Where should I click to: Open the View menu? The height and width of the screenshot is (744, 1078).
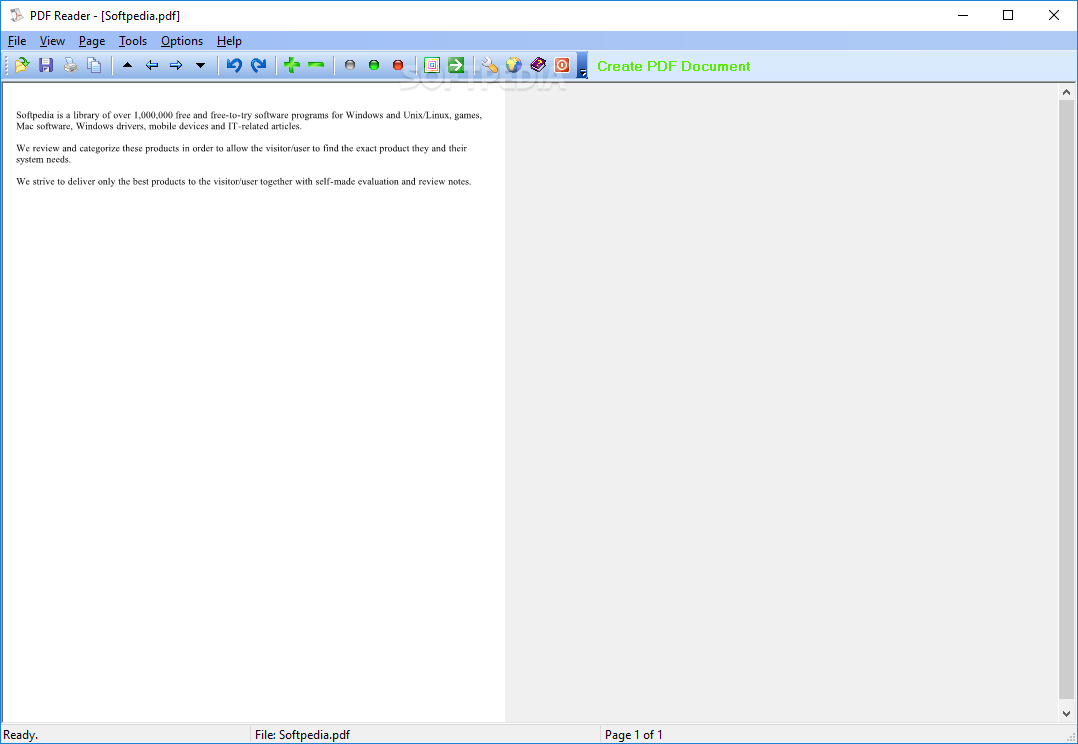tap(52, 41)
